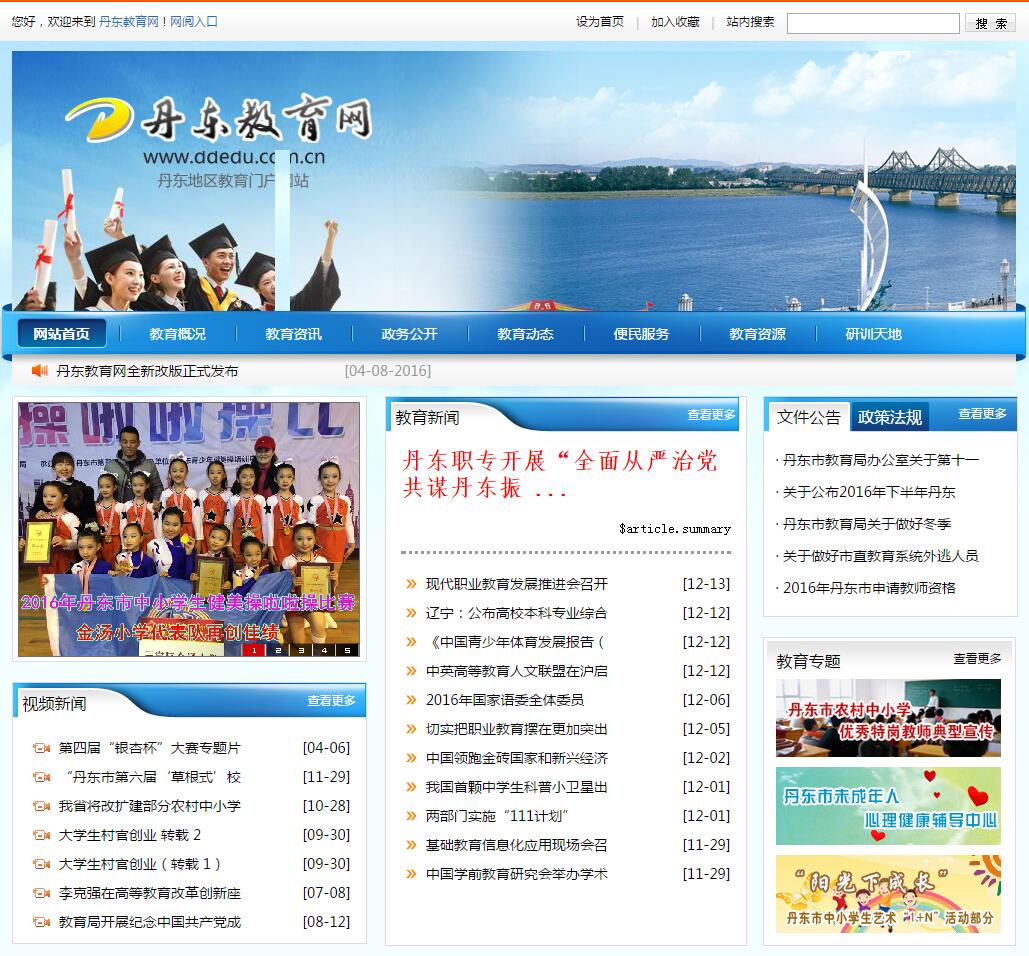Open news 基础教育信息化应用现场会召

[x=516, y=845]
